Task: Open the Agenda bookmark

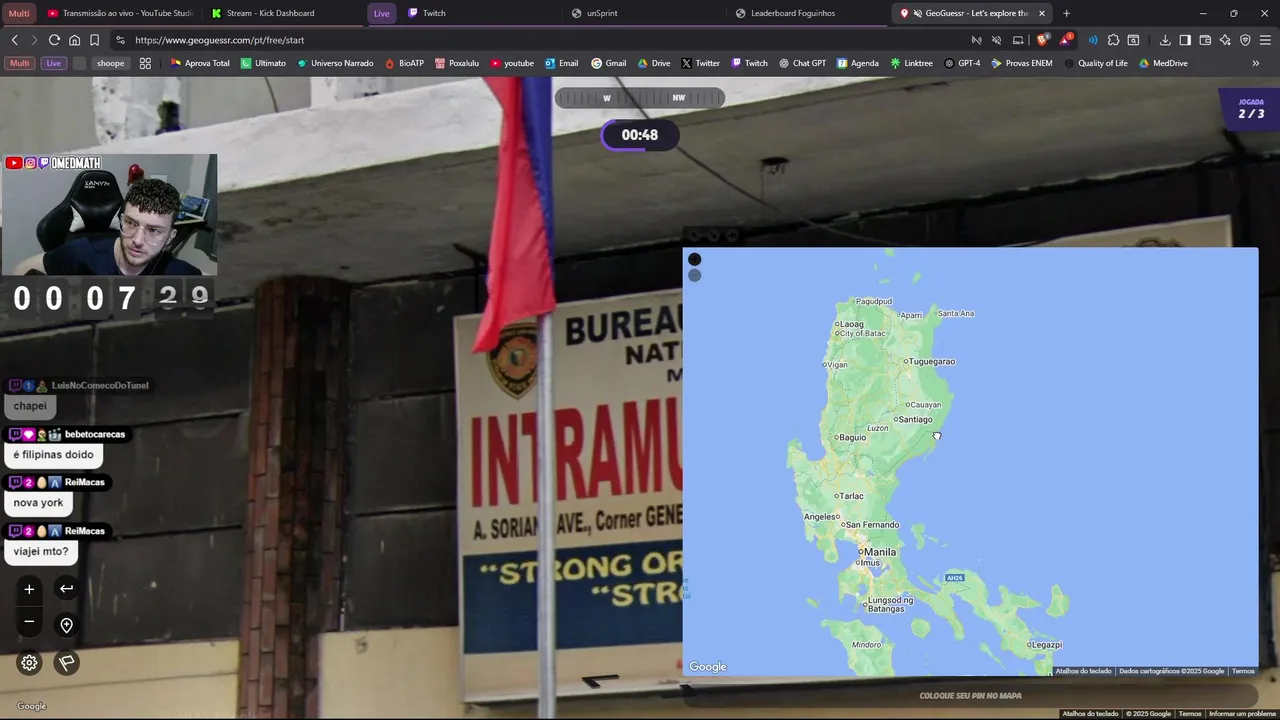Action: (x=857, y=63)
